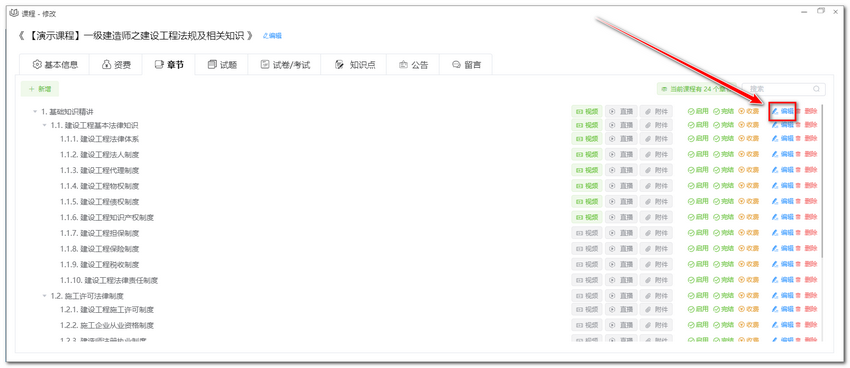Switch to 知识点 tab

[356, 64]
